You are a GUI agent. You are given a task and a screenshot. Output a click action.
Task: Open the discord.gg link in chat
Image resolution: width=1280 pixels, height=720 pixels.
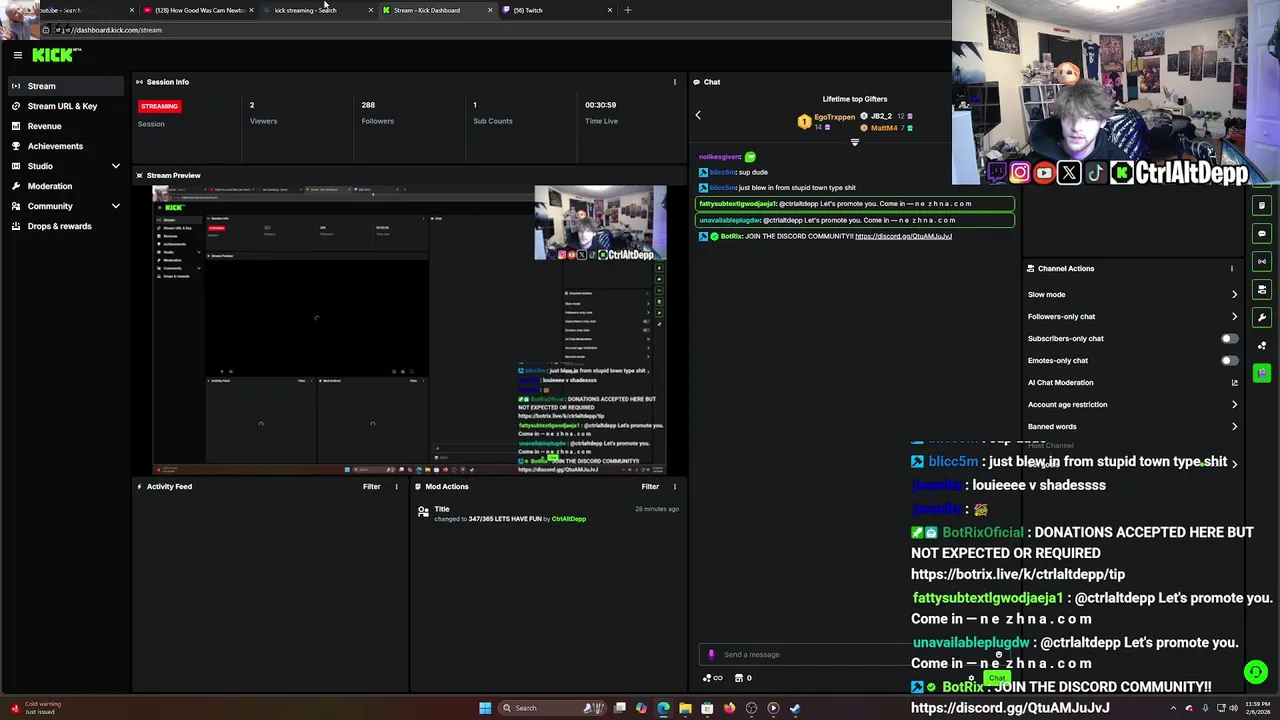[903, 237]
